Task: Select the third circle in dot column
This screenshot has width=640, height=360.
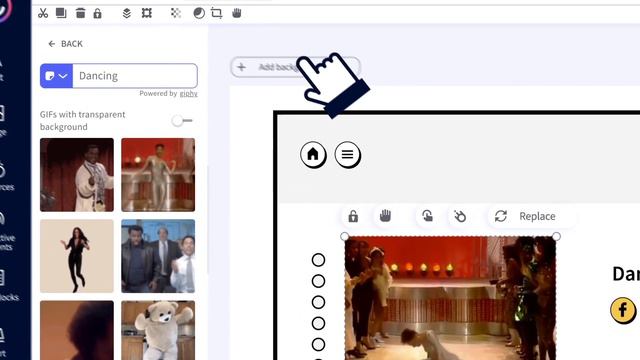Action: tap(318, 302)
